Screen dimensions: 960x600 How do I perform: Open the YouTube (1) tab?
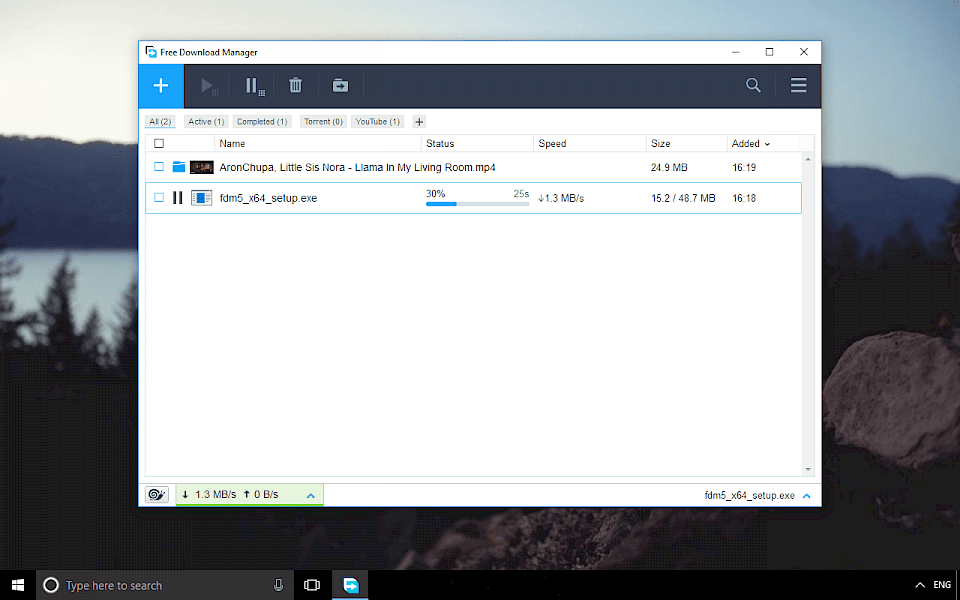(378, 121)
